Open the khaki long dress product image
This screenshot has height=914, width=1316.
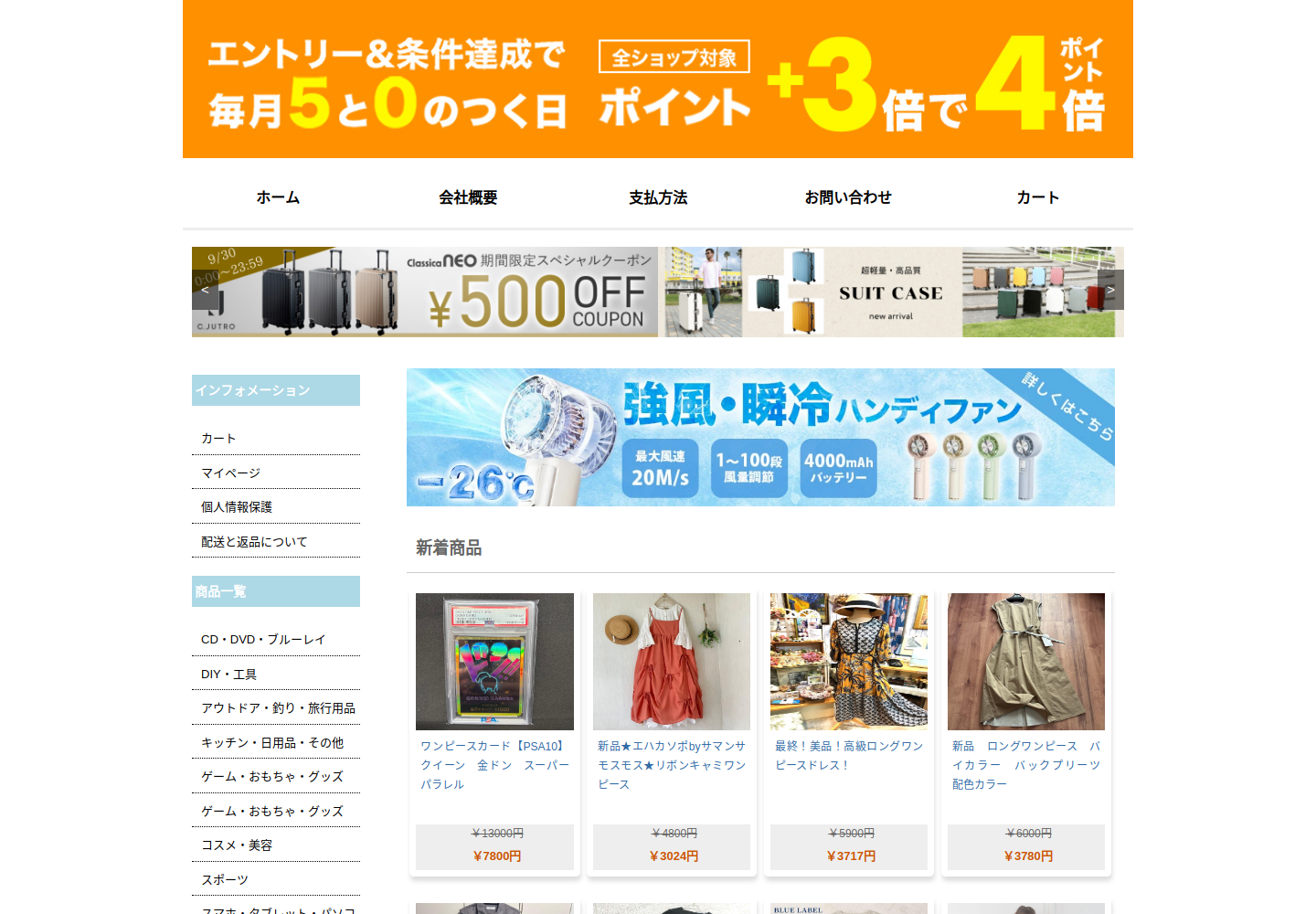click(1026, 662)
